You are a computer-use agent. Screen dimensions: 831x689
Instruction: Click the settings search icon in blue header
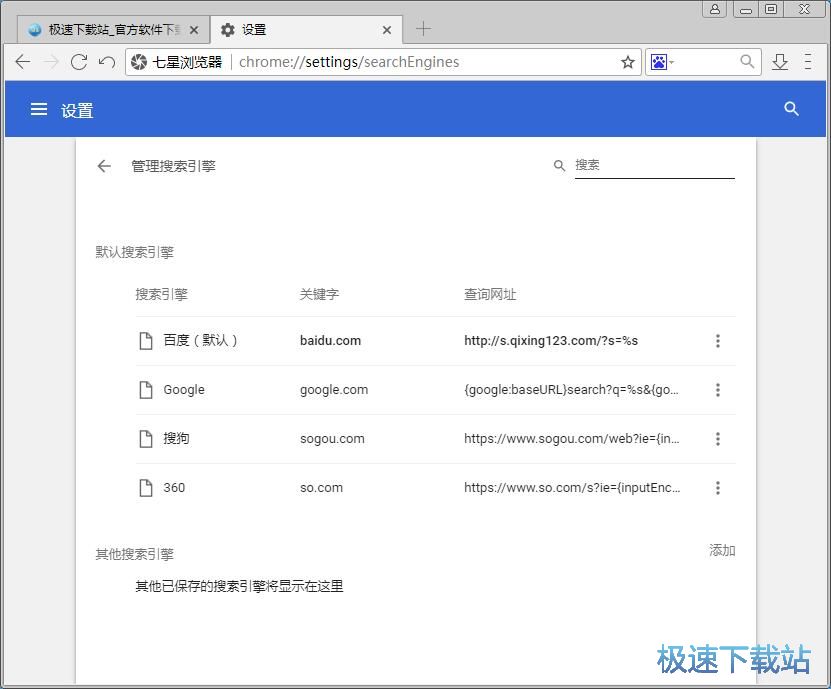(791, 109)
